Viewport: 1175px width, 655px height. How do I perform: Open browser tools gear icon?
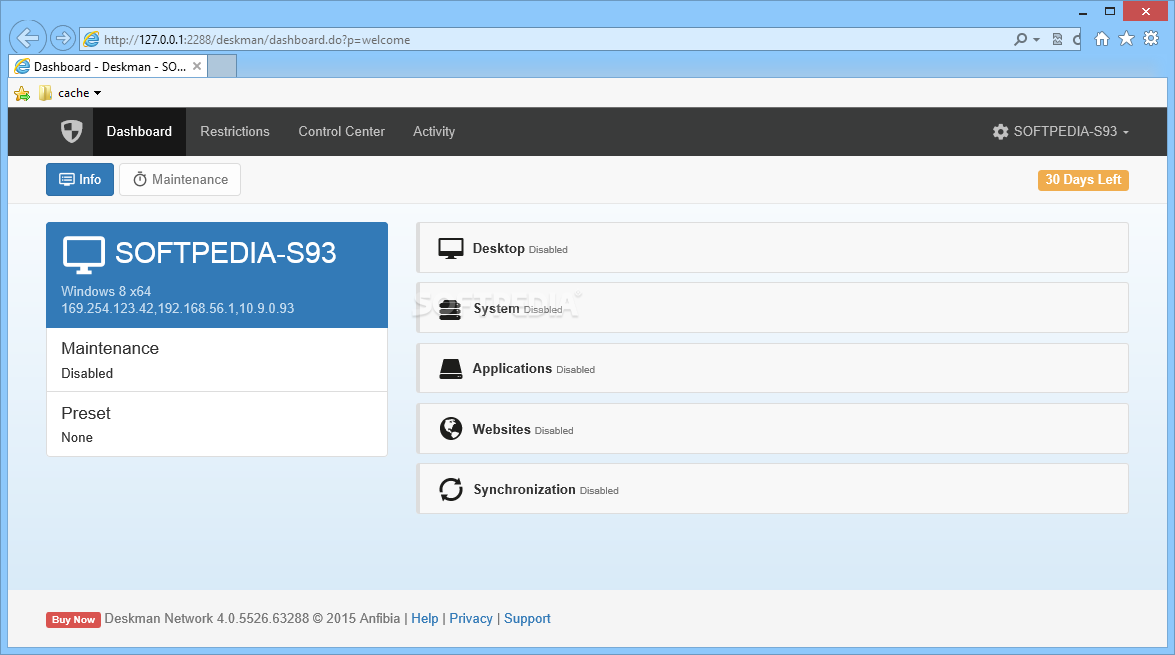1151,39
